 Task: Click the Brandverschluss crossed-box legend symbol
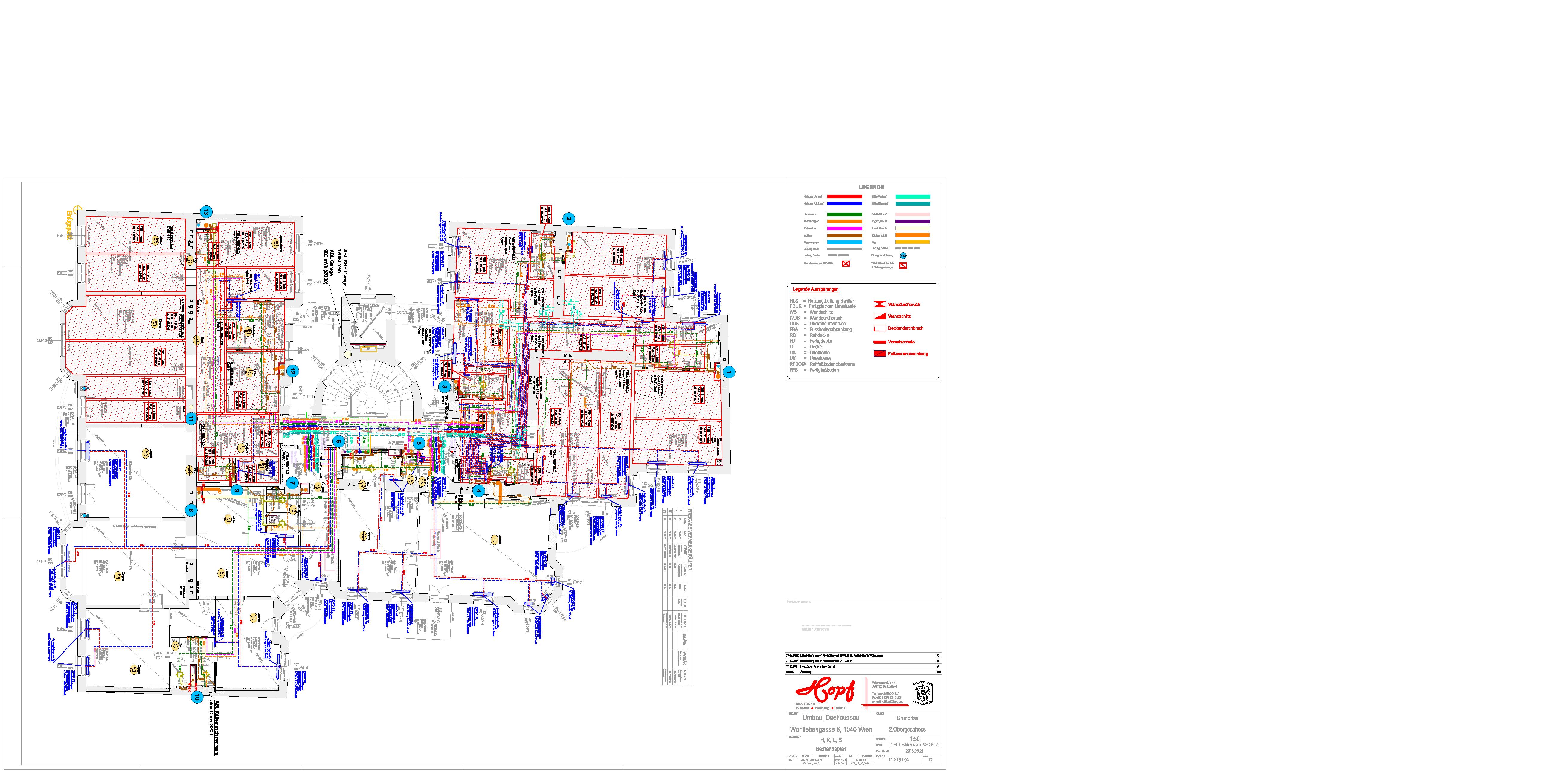pyautogui.click(x=846, y=264)
